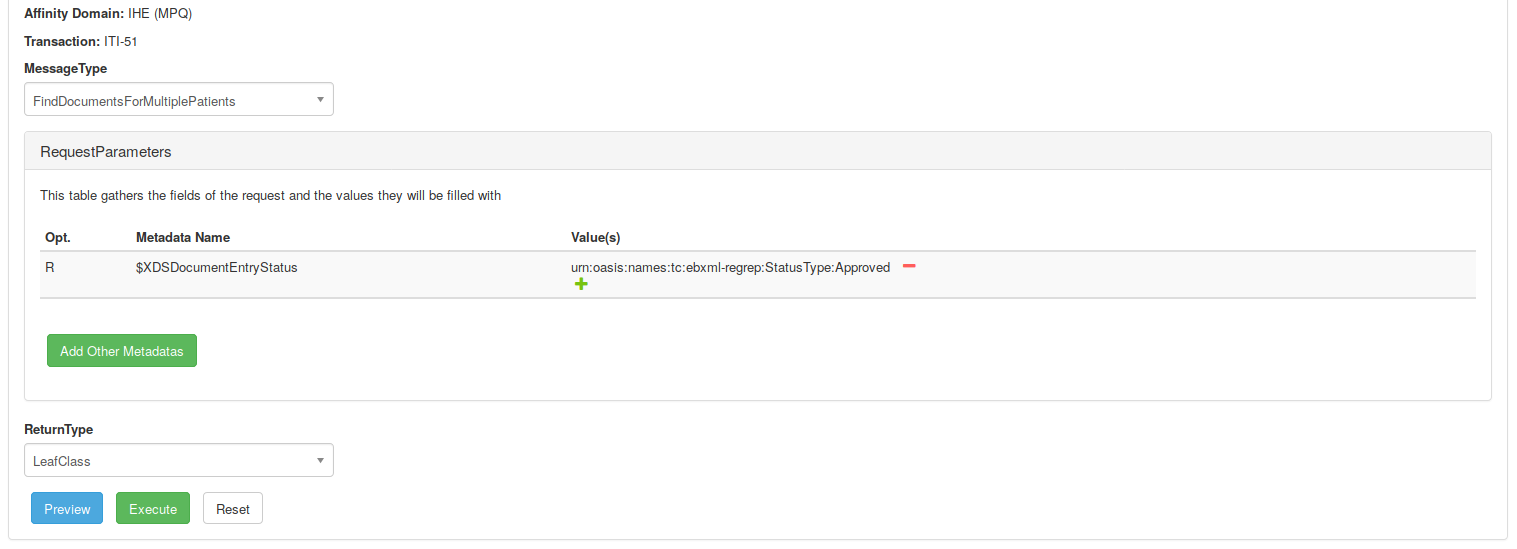Image resolution: width=1517 pixels, height=549 pixels.
Task: Reset the request form
Action: point(233,509)
